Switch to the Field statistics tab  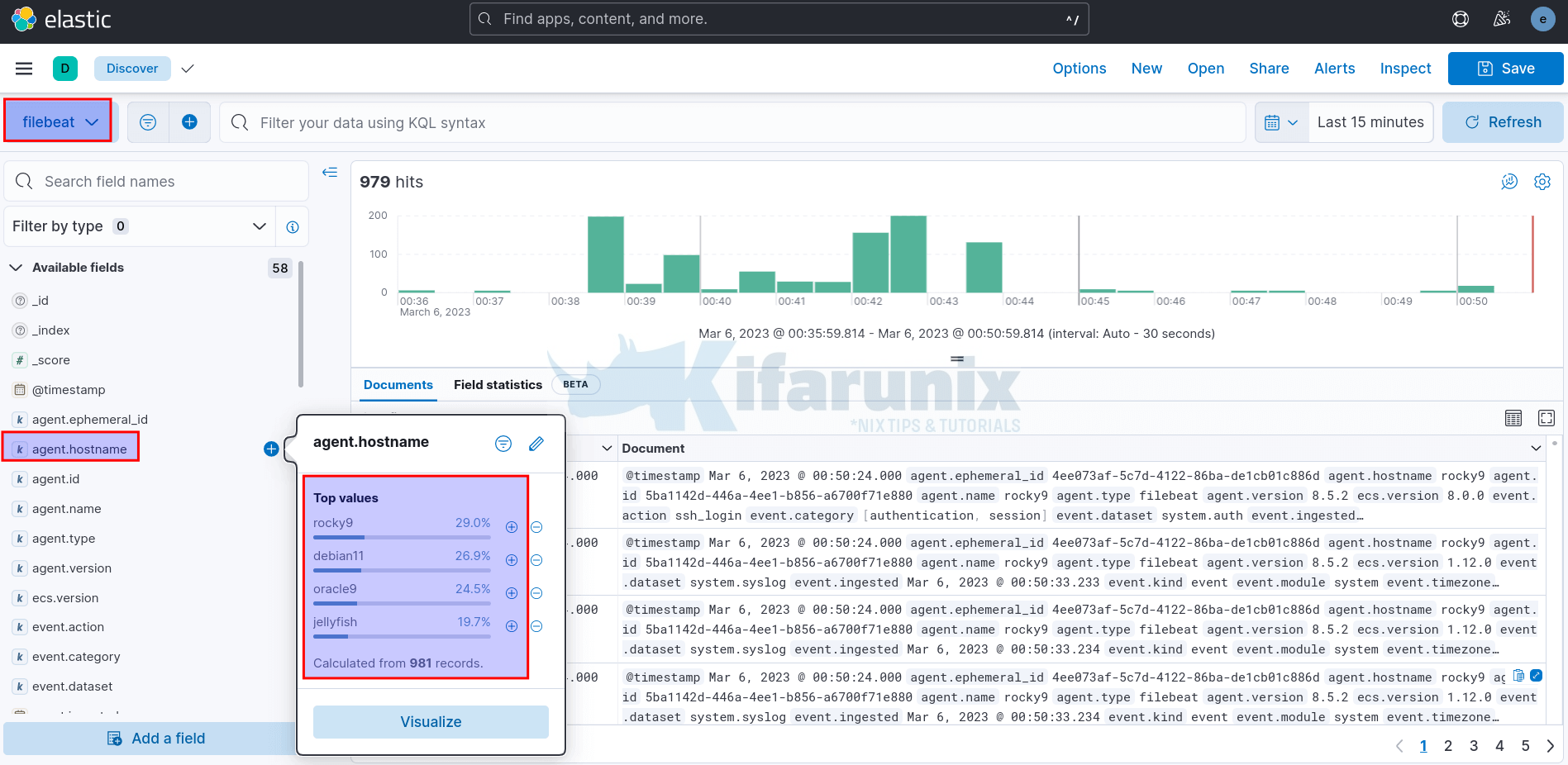(x=498, y=384)
